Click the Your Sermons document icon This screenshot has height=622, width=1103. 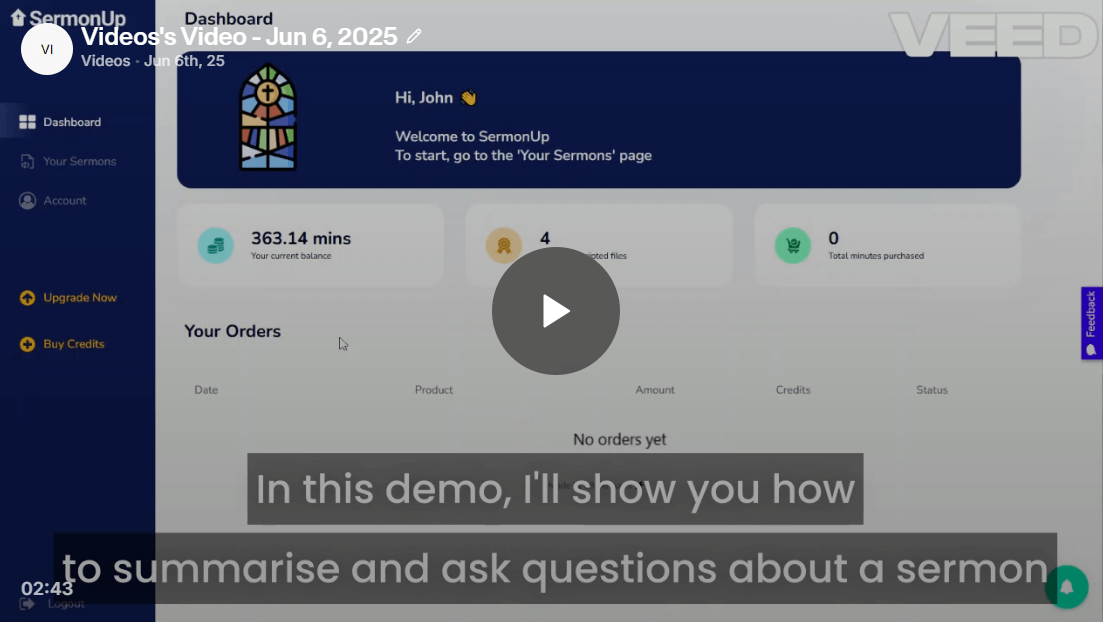(x=27, y=161)
